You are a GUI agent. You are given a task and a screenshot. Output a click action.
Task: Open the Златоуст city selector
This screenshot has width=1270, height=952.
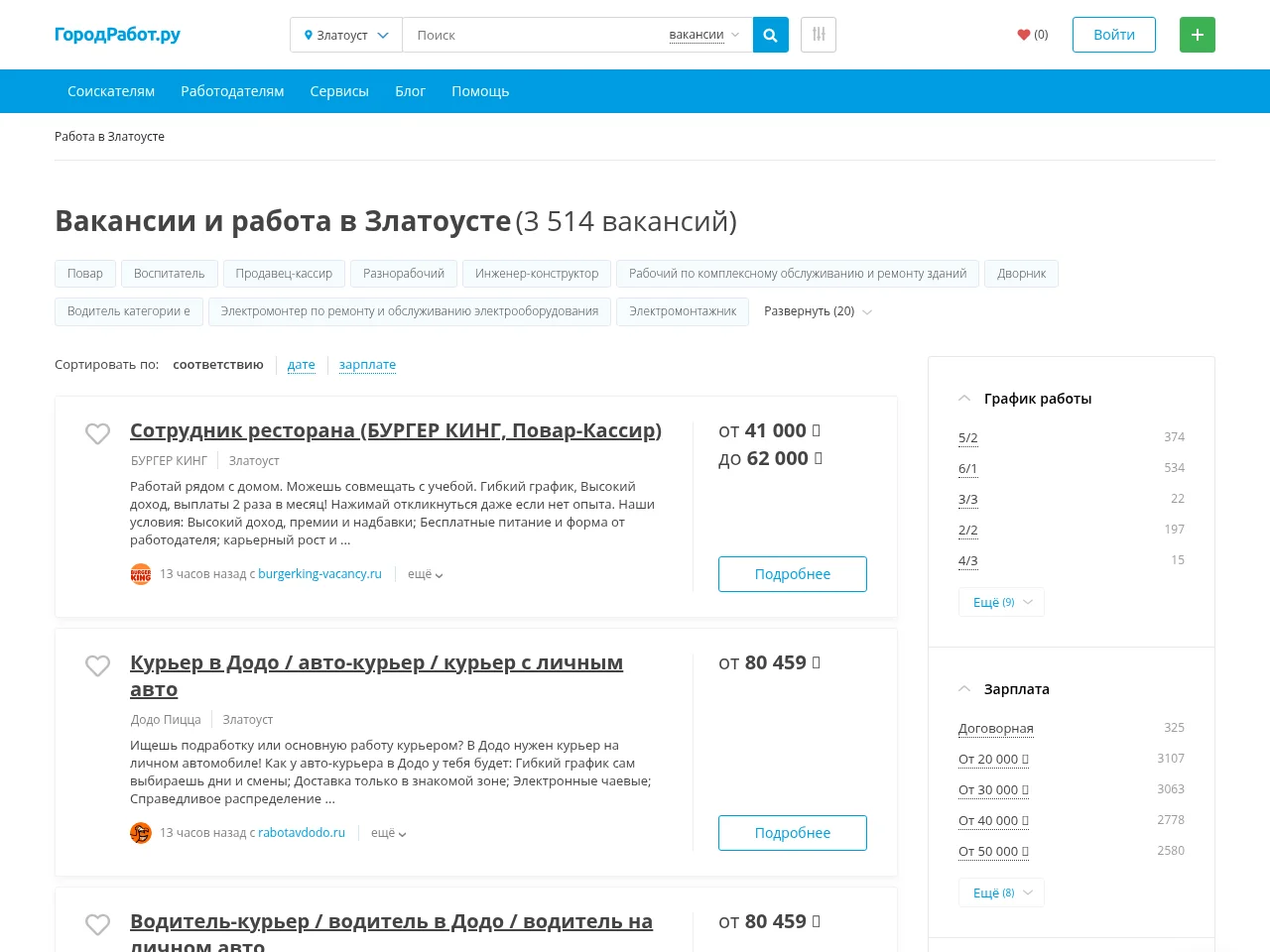point(346,35)
